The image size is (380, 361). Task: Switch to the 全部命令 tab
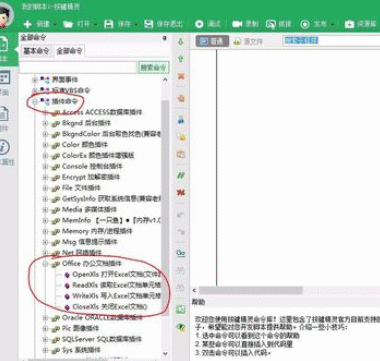coord(69,51)
